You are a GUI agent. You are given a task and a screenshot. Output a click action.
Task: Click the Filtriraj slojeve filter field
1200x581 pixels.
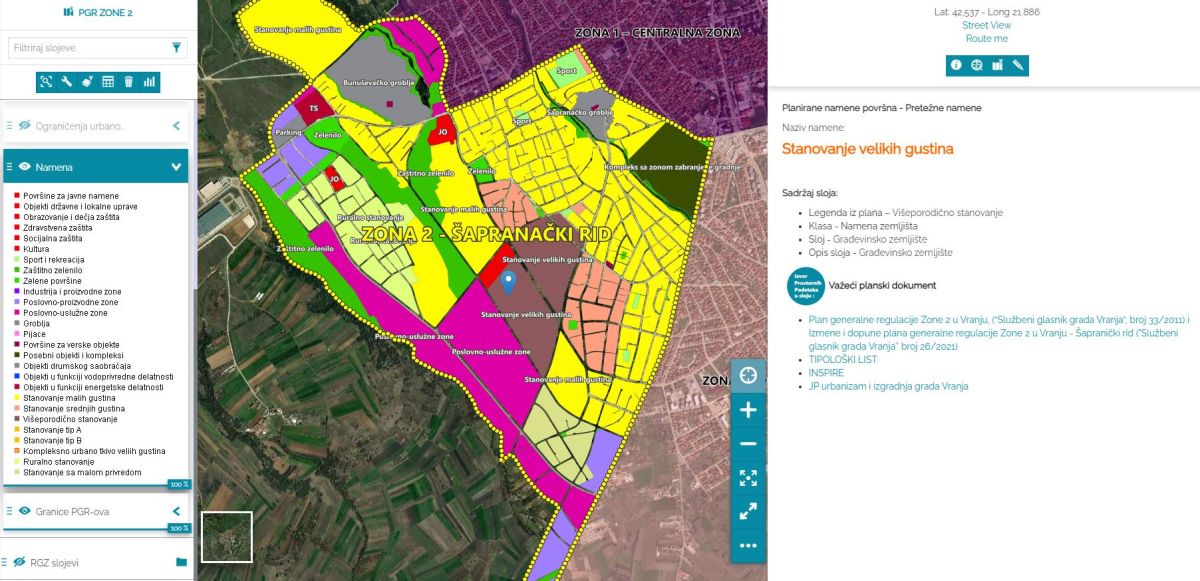88,47
